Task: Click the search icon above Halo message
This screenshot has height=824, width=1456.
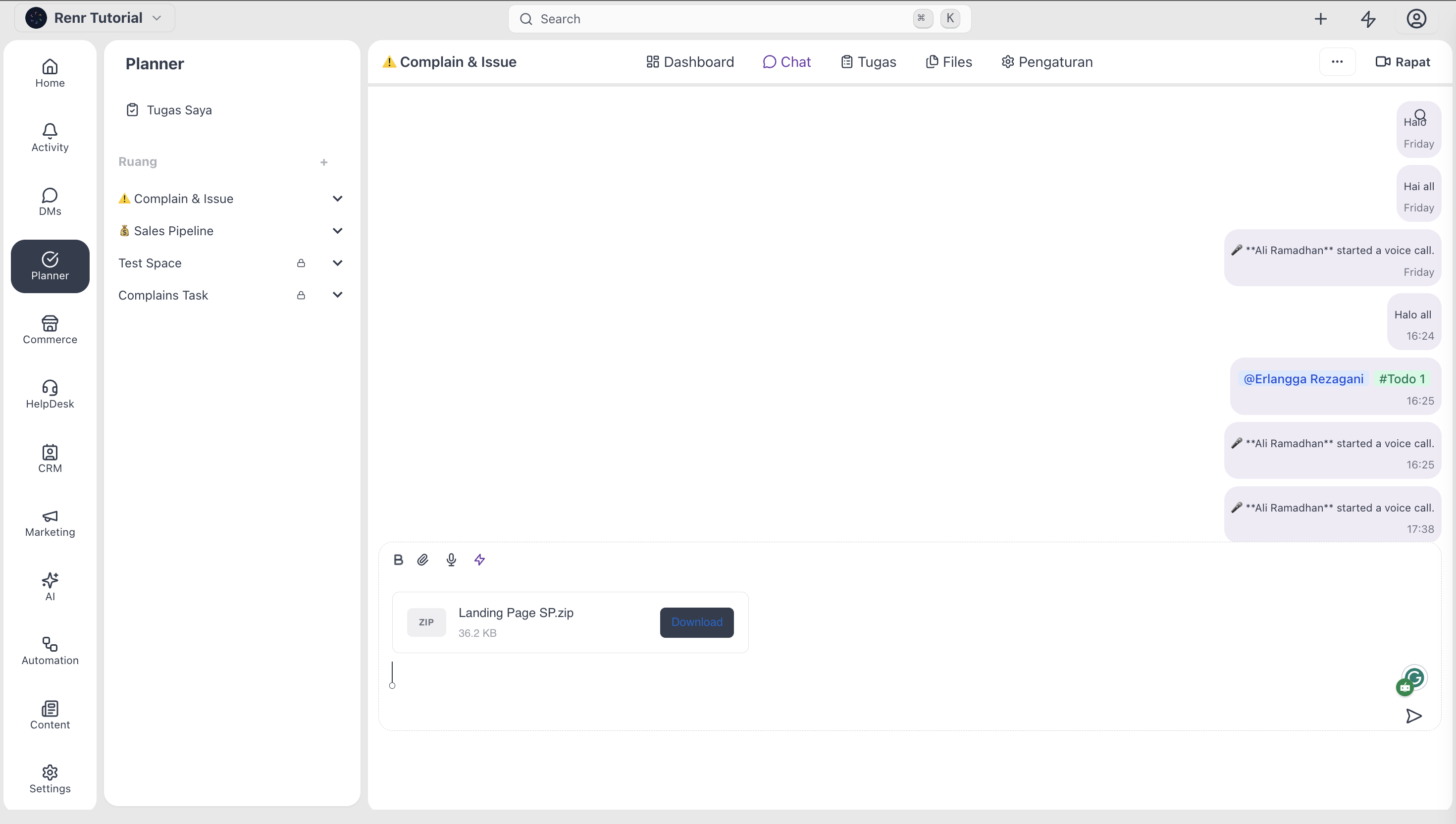Action: [x=1420, y=115]
